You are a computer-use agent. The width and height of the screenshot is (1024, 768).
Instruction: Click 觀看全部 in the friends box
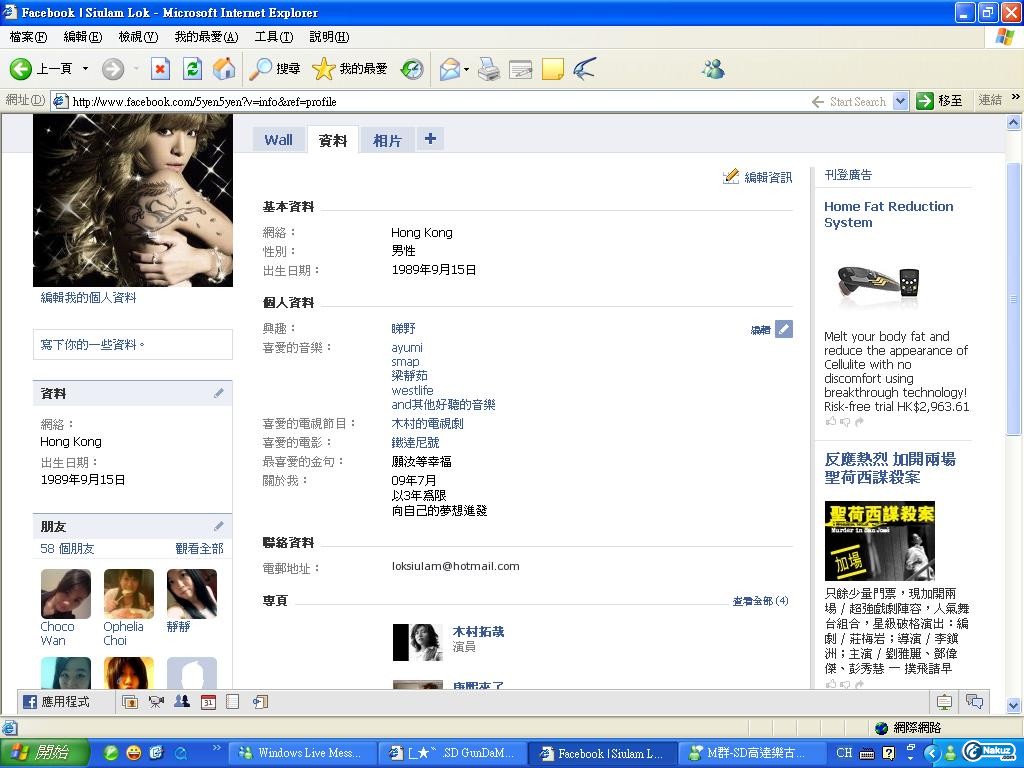[199, 549]
